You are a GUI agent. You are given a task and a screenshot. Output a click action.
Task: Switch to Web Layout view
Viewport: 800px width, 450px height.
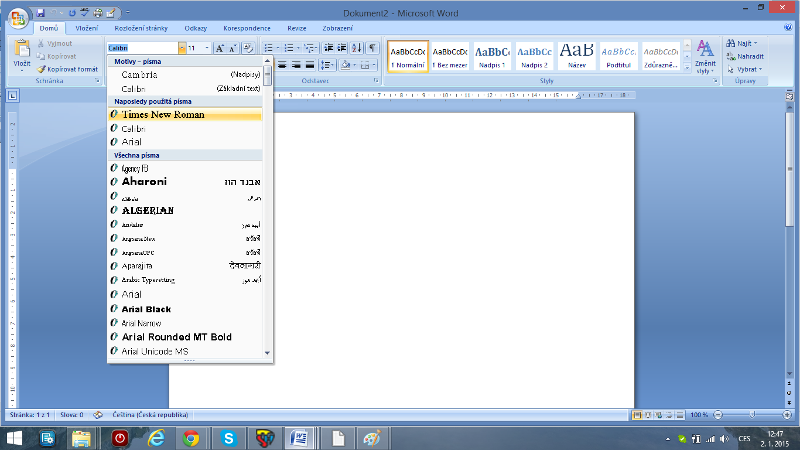tap(658, 415)
